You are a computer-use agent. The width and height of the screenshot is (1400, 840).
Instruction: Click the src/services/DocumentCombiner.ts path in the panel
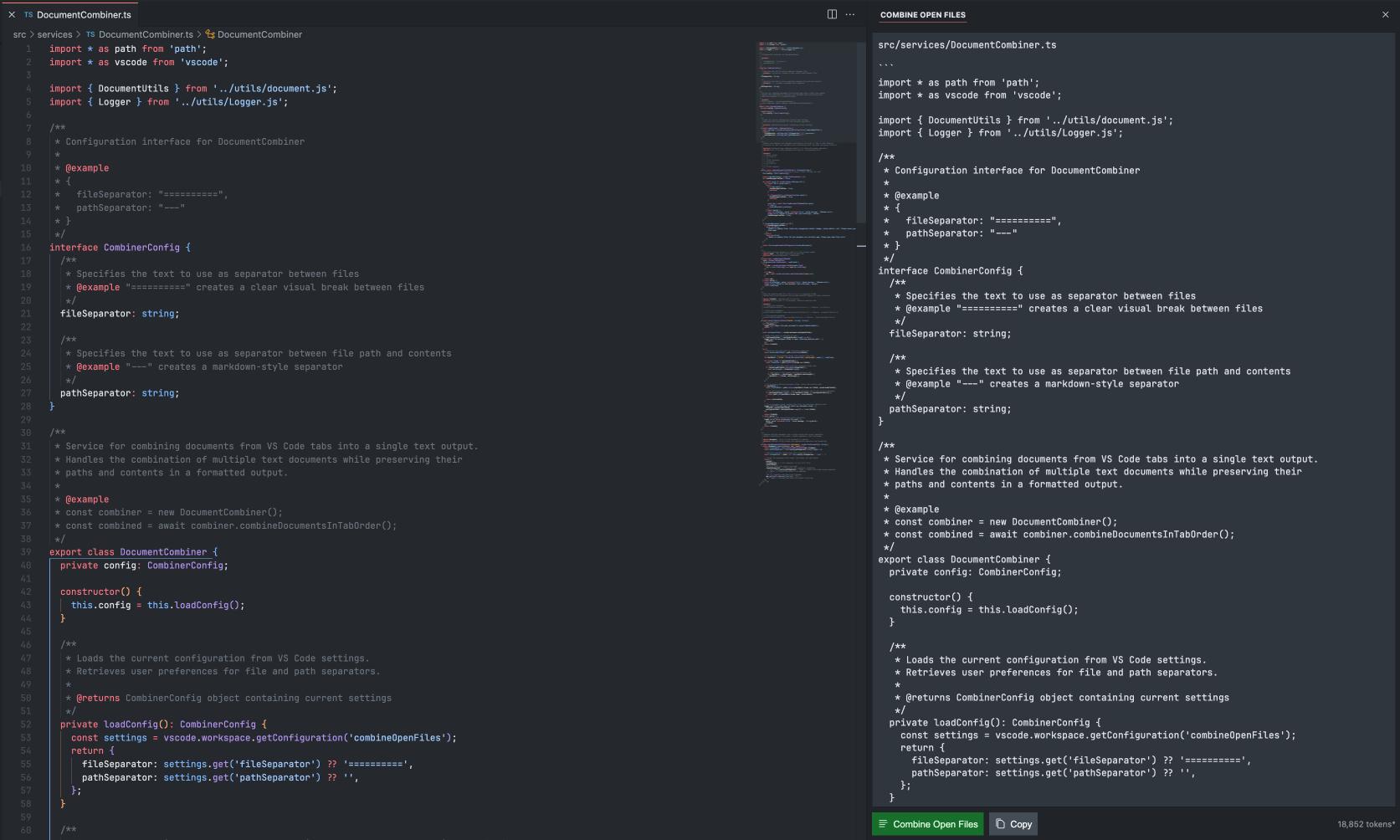point(967,45)
